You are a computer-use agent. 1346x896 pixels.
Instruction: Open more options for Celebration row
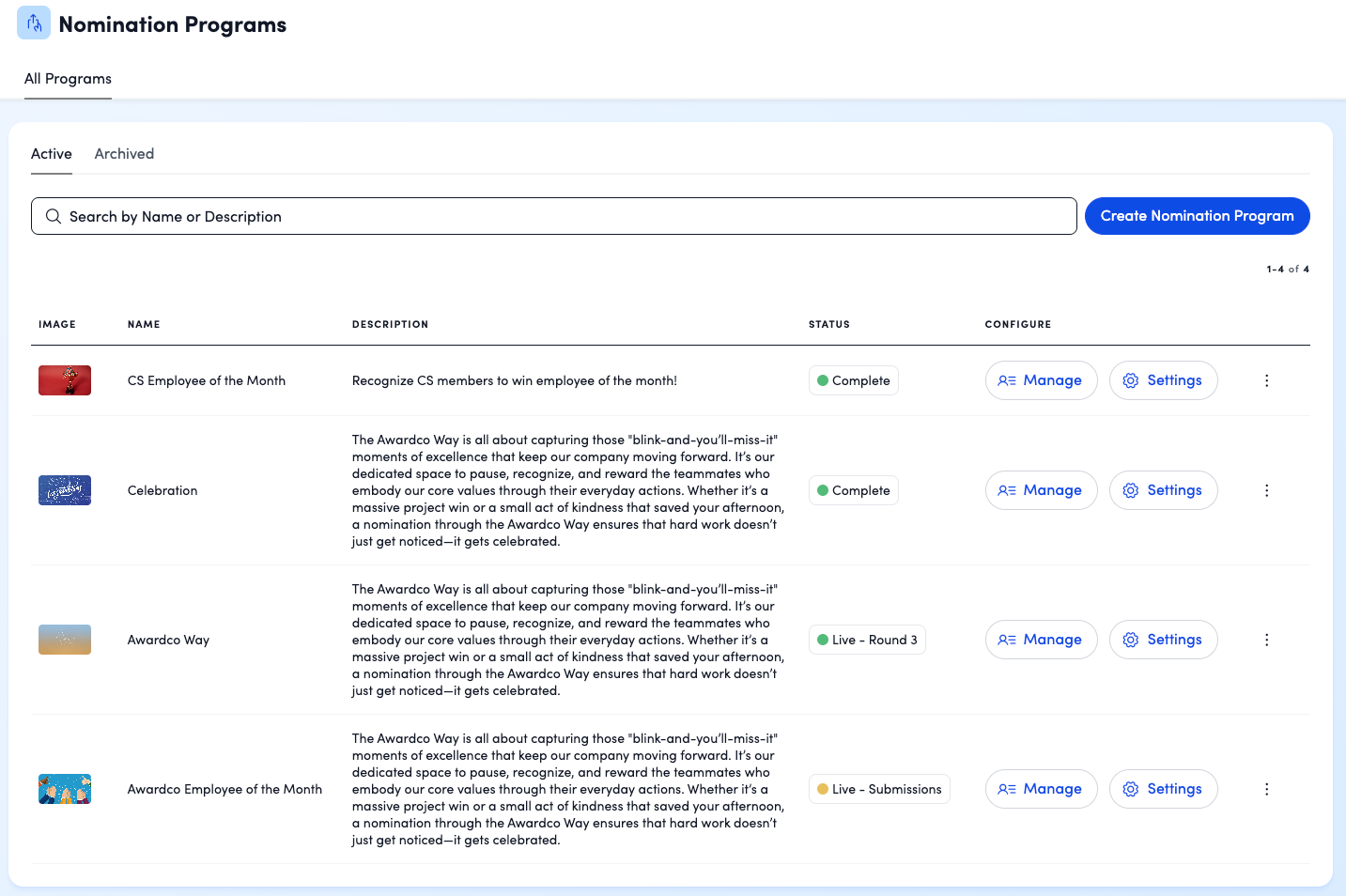coord(1266,490)
